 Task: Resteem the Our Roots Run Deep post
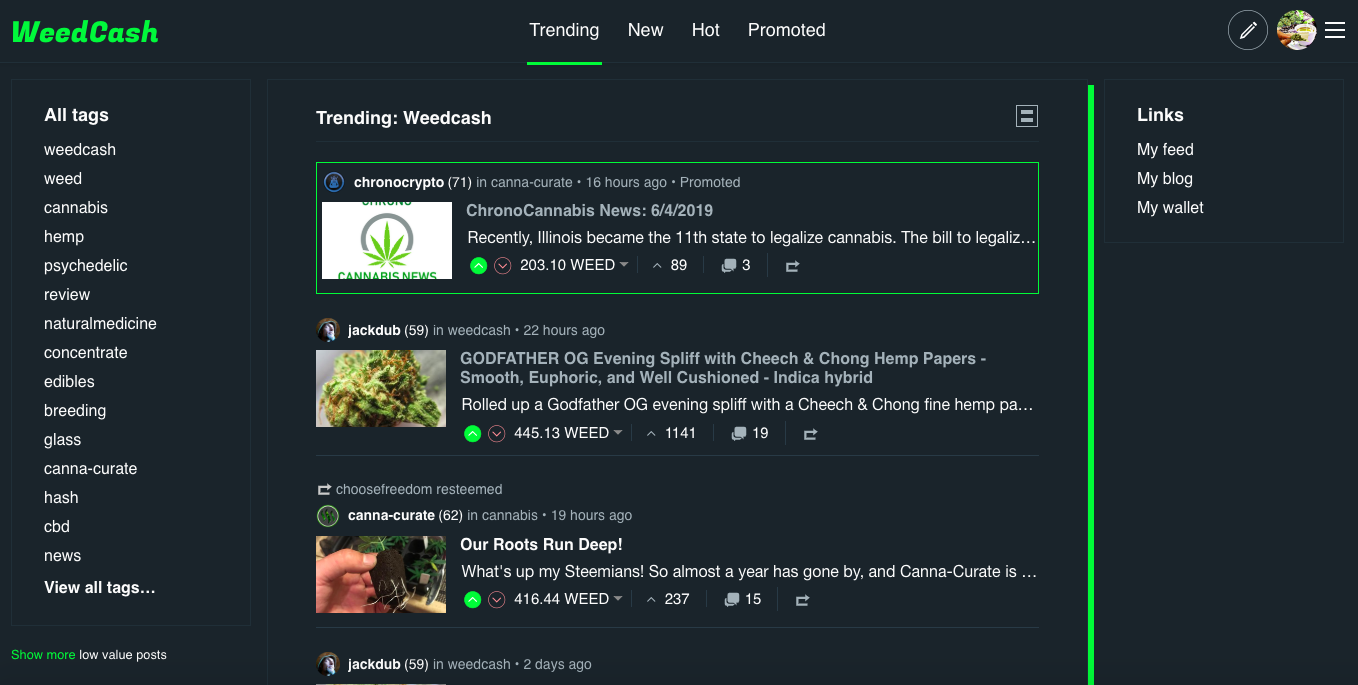pos(802,600)
